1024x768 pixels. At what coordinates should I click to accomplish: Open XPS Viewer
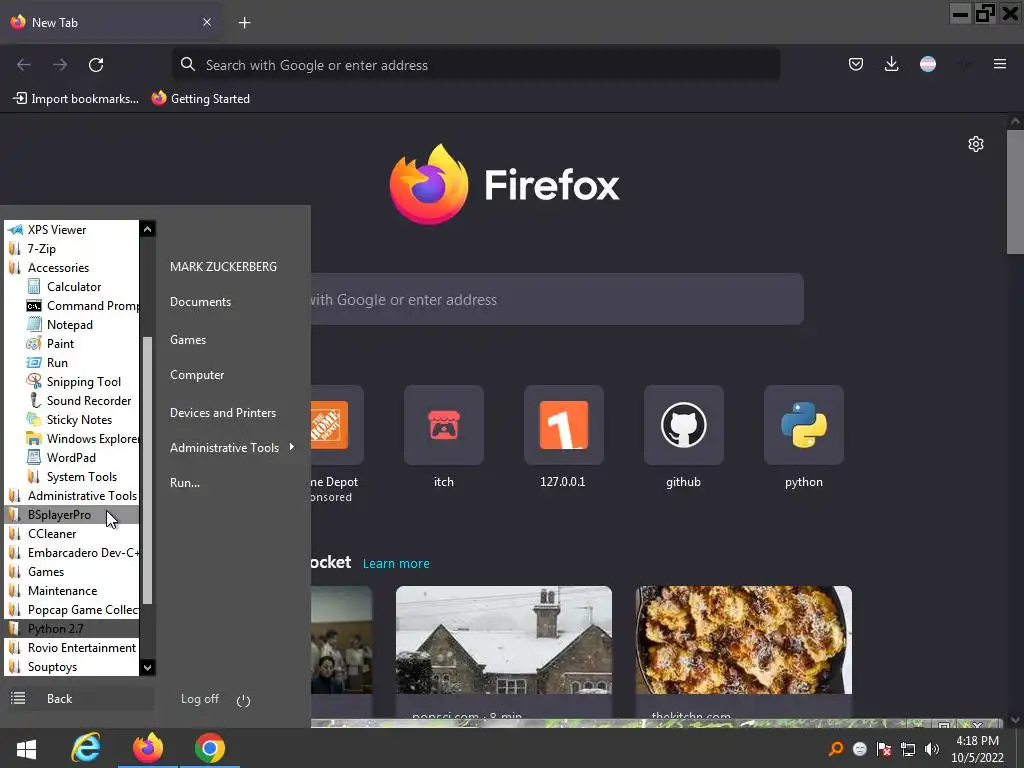pos(57,230)
